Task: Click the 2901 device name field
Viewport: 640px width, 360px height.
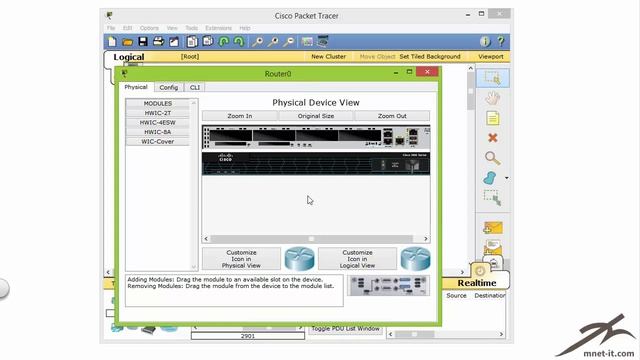Action: pos(248,336)
